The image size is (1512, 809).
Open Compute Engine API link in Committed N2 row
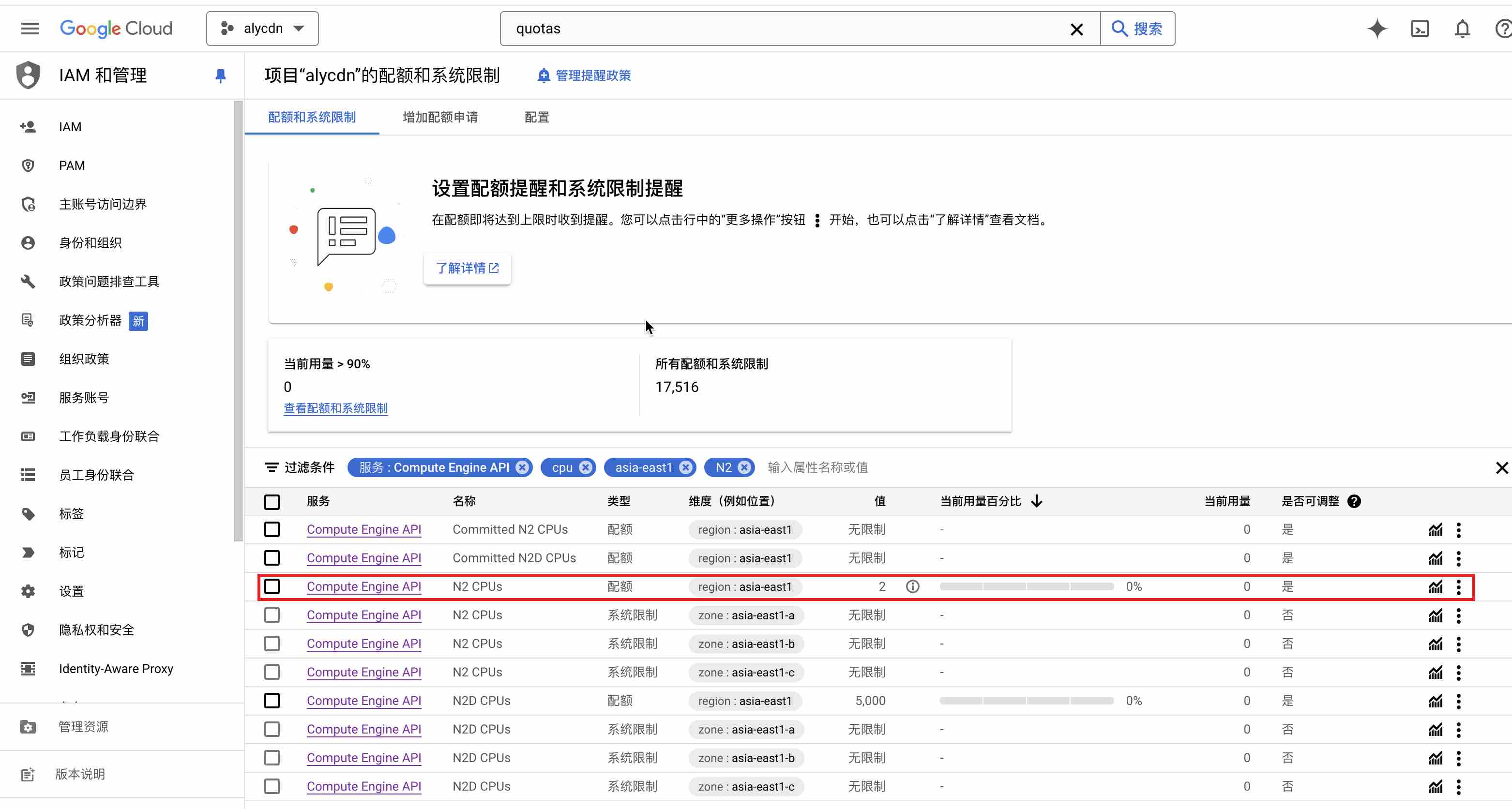coord(364,530)
